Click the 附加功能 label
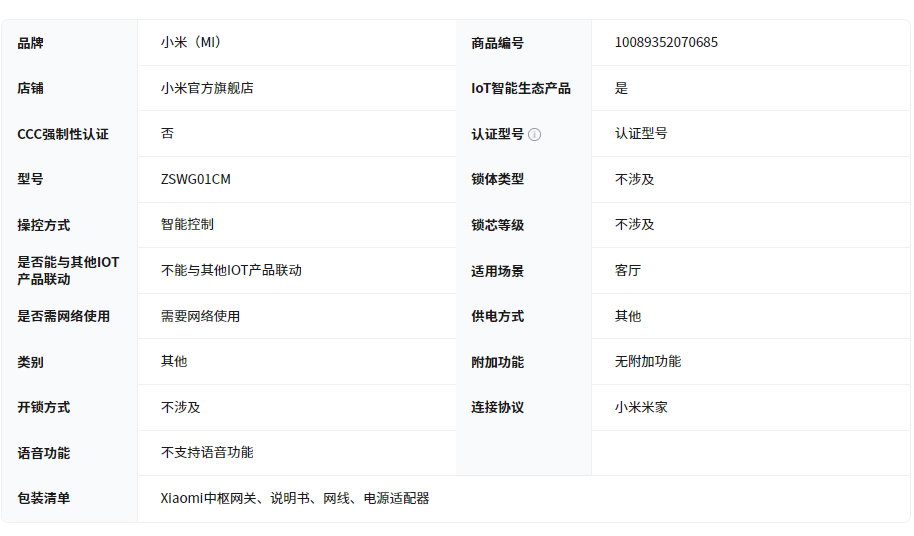 (498, 362)
